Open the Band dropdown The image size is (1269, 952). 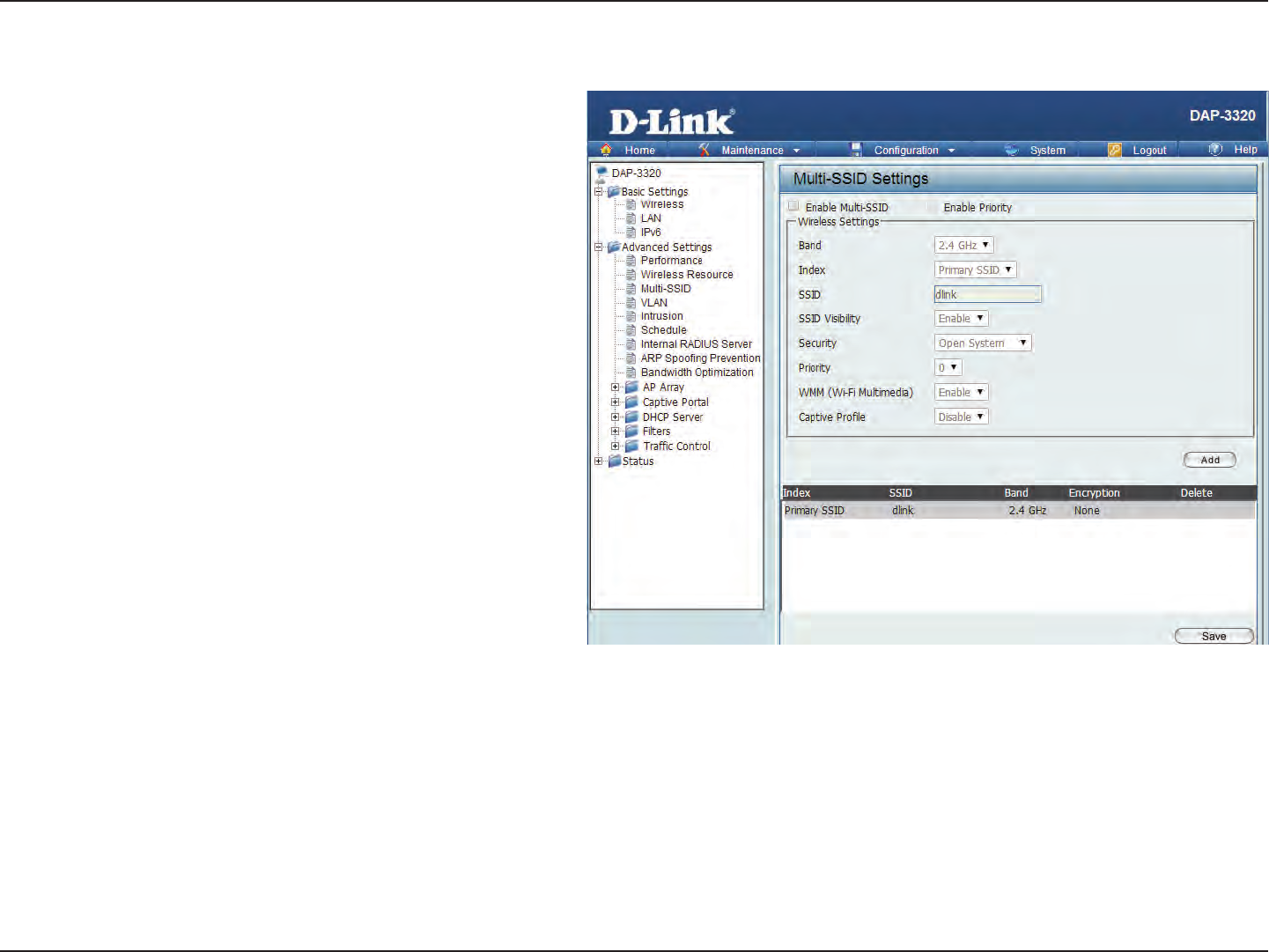tap(963, 246)
